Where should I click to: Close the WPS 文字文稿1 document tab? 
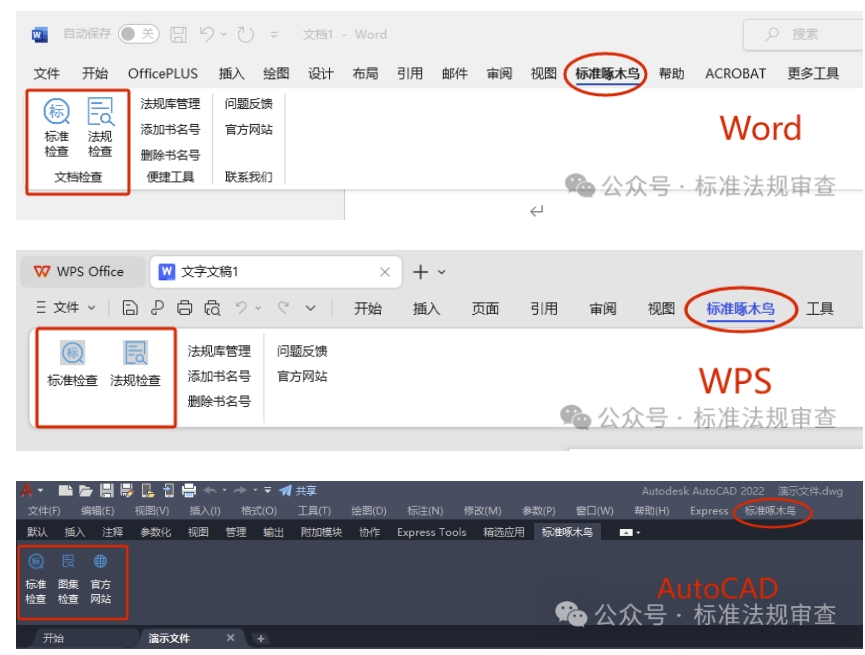[385, 272]
